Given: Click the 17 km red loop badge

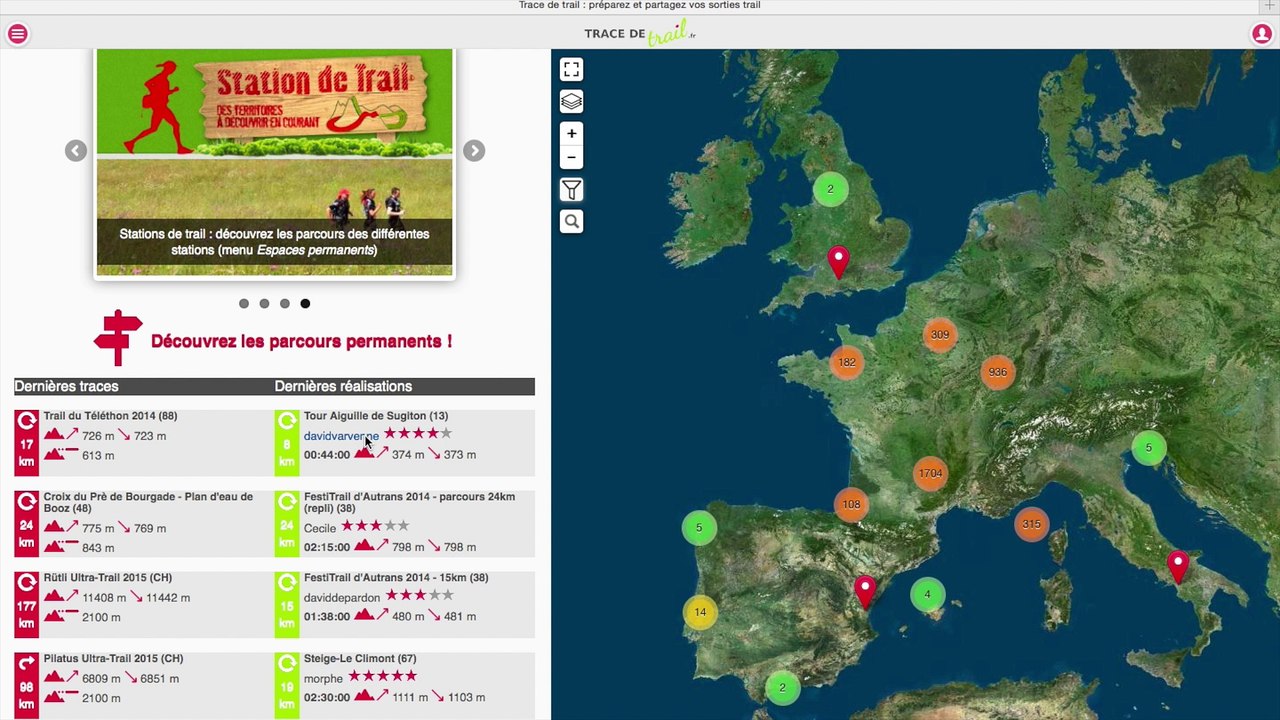Looking at the screenshot, I should (26, 442).
